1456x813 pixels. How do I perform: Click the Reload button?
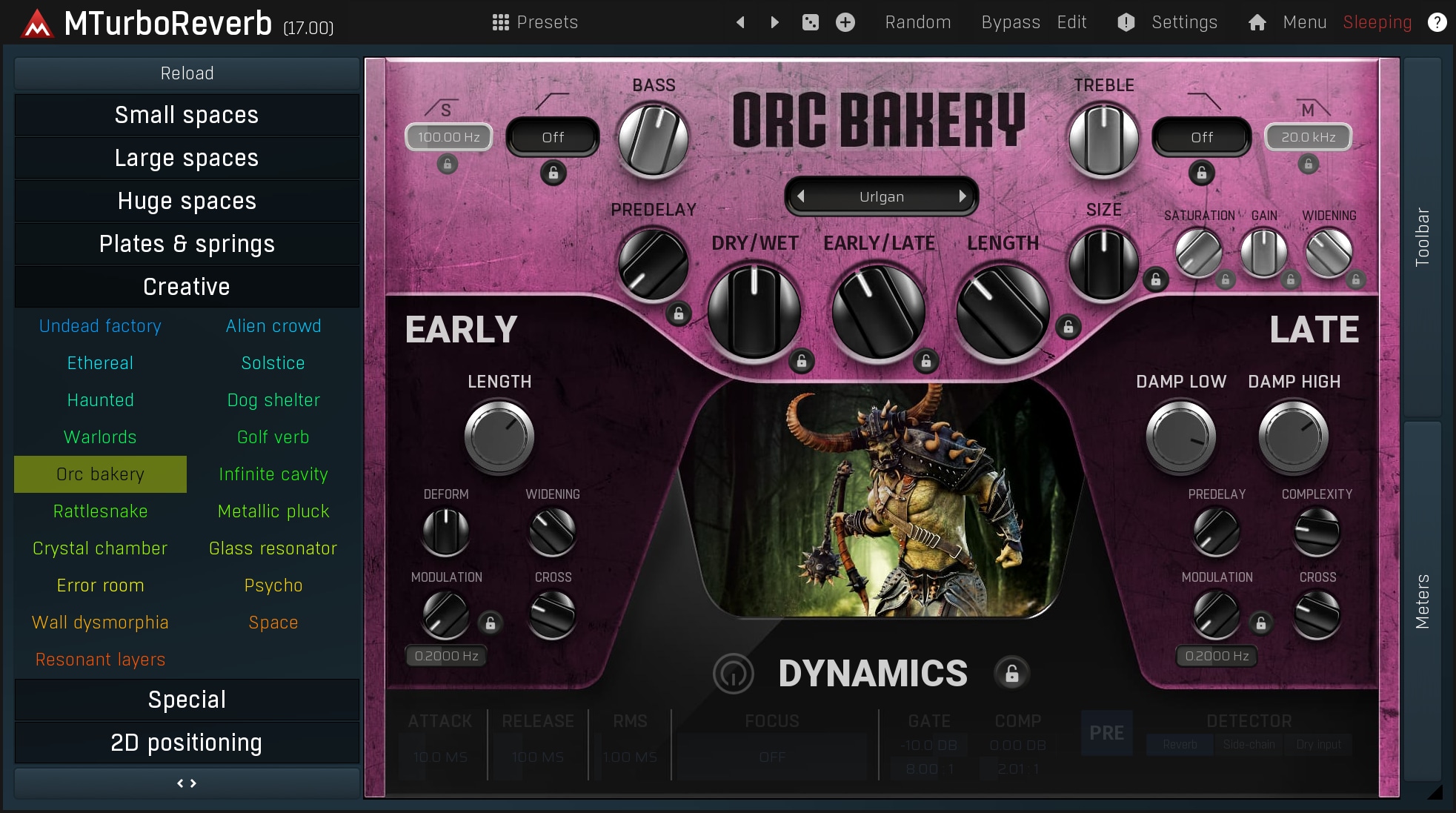(x=187, y=73)
